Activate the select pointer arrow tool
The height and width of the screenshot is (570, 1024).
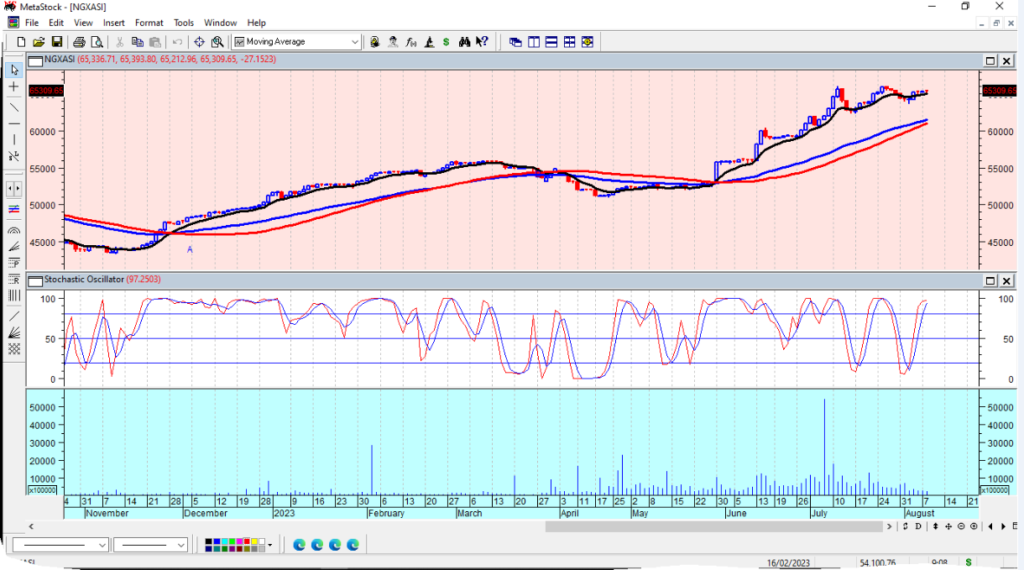[14, 70]
